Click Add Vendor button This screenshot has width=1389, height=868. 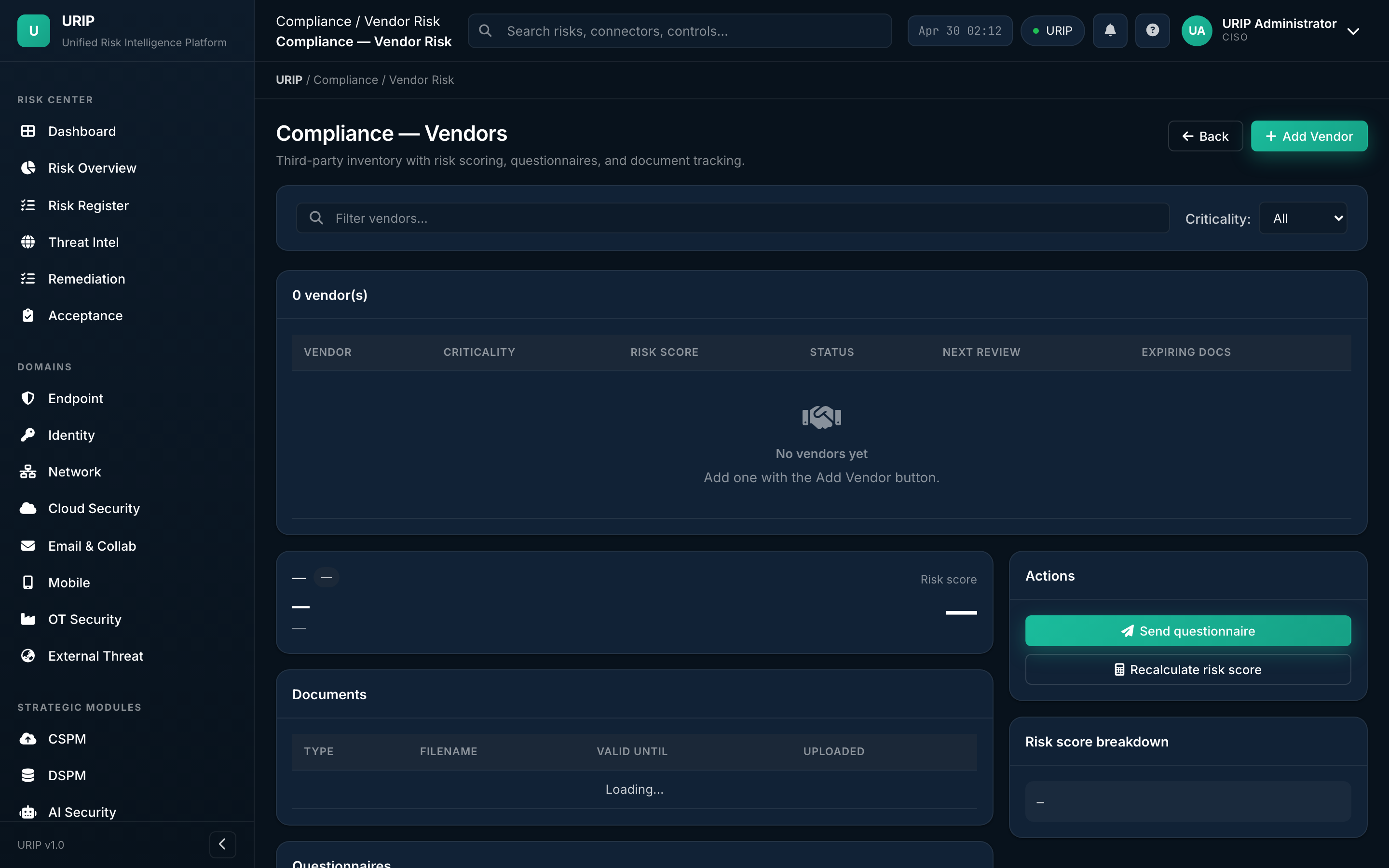pyautogui.click(x=1309, y=136)
